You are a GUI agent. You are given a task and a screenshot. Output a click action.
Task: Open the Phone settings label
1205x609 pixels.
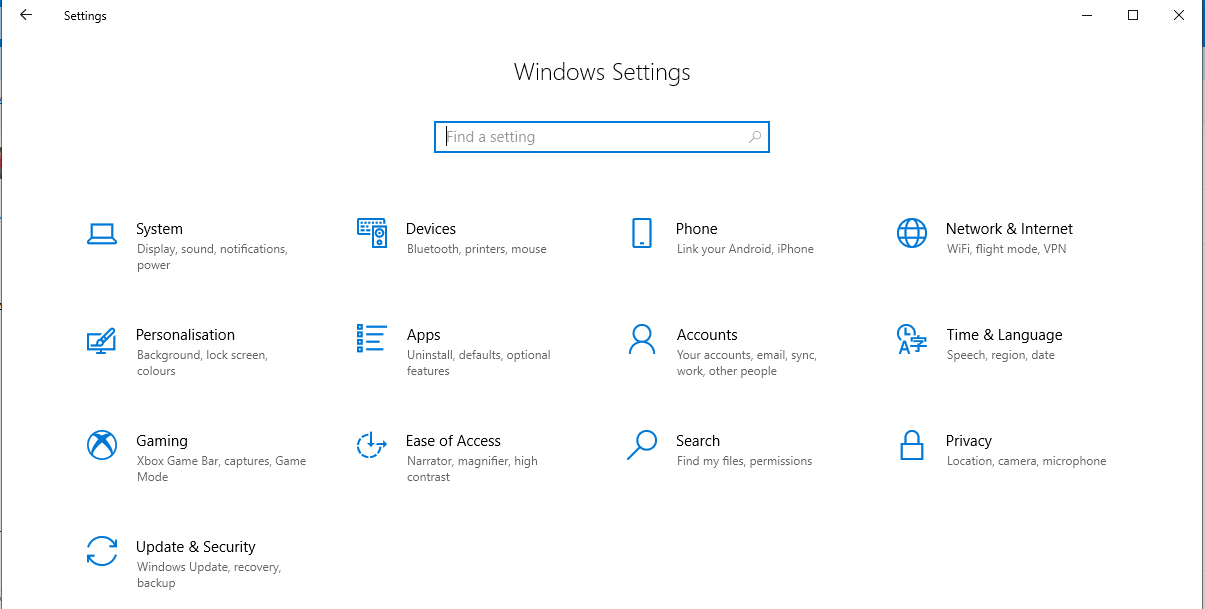point(697,229)
